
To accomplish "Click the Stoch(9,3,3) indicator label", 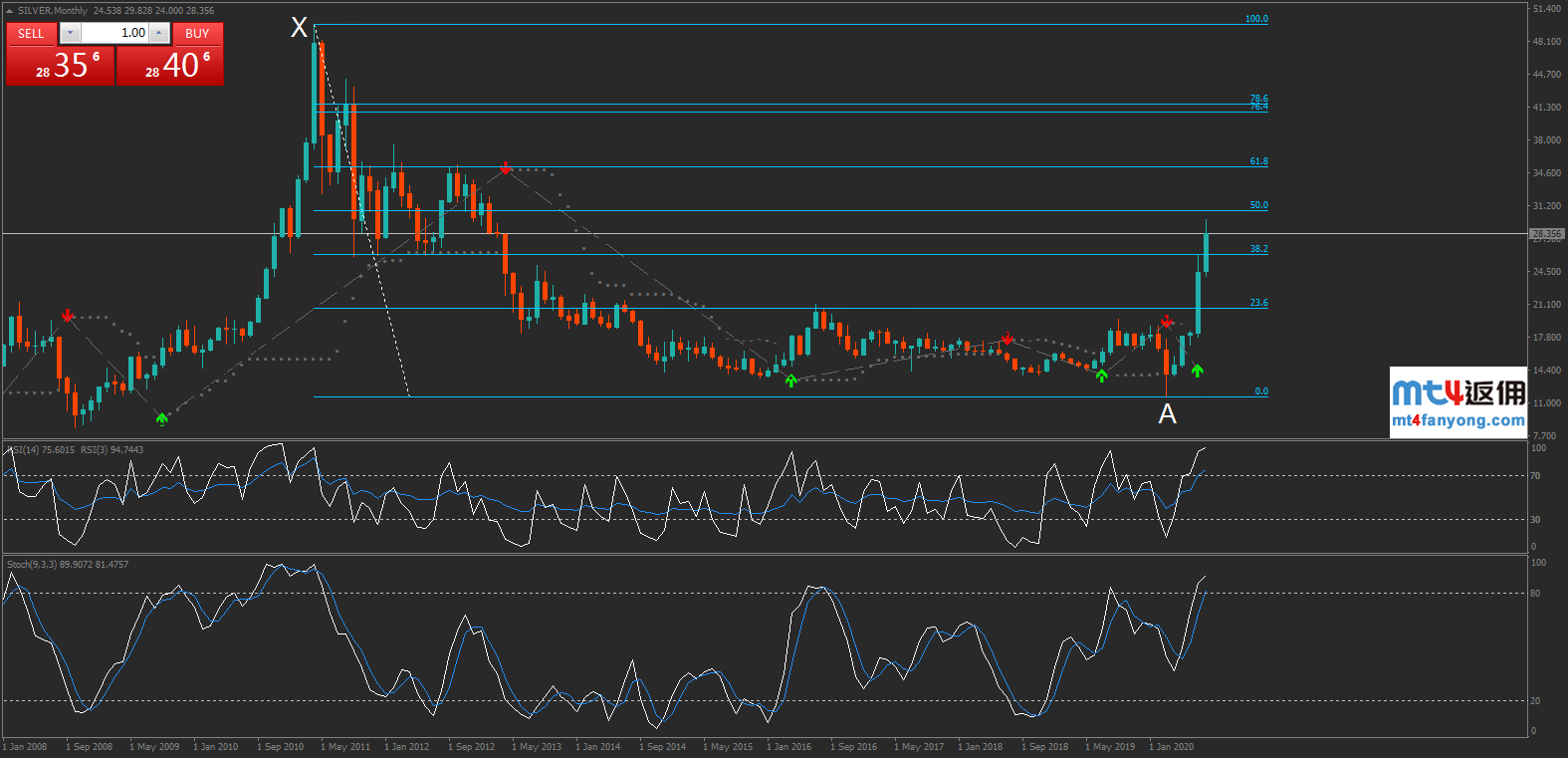I will point(68,565).
